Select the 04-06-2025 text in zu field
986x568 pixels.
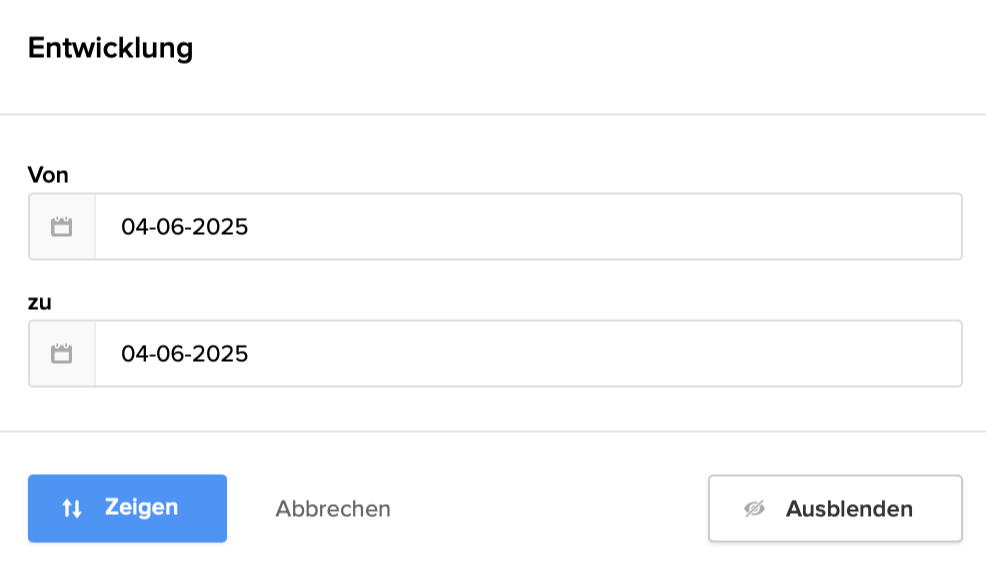coord(185,354)
